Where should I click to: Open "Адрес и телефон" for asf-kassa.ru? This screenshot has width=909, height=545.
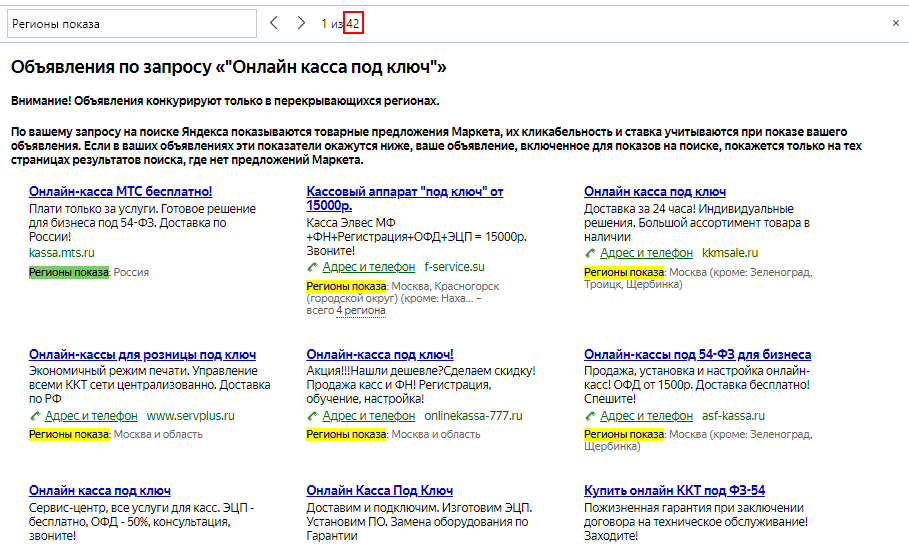coord(646,416)
